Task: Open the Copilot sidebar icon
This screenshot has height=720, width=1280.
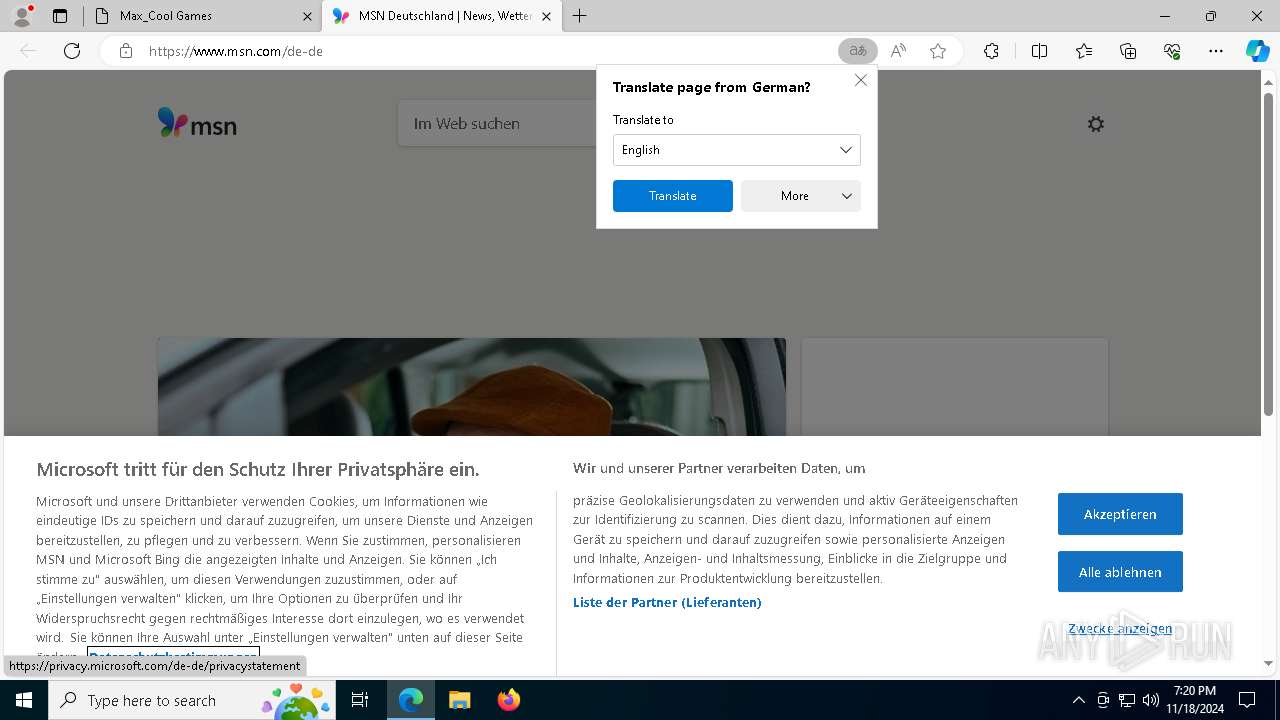Action: click(x=1258, y=51)
